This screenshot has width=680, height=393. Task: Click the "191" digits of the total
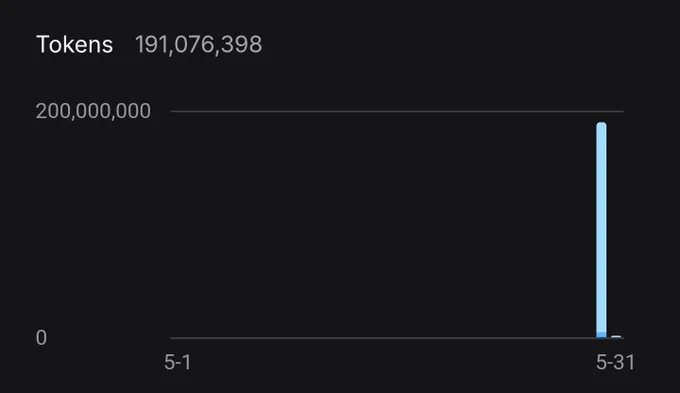tap(149, 44)
